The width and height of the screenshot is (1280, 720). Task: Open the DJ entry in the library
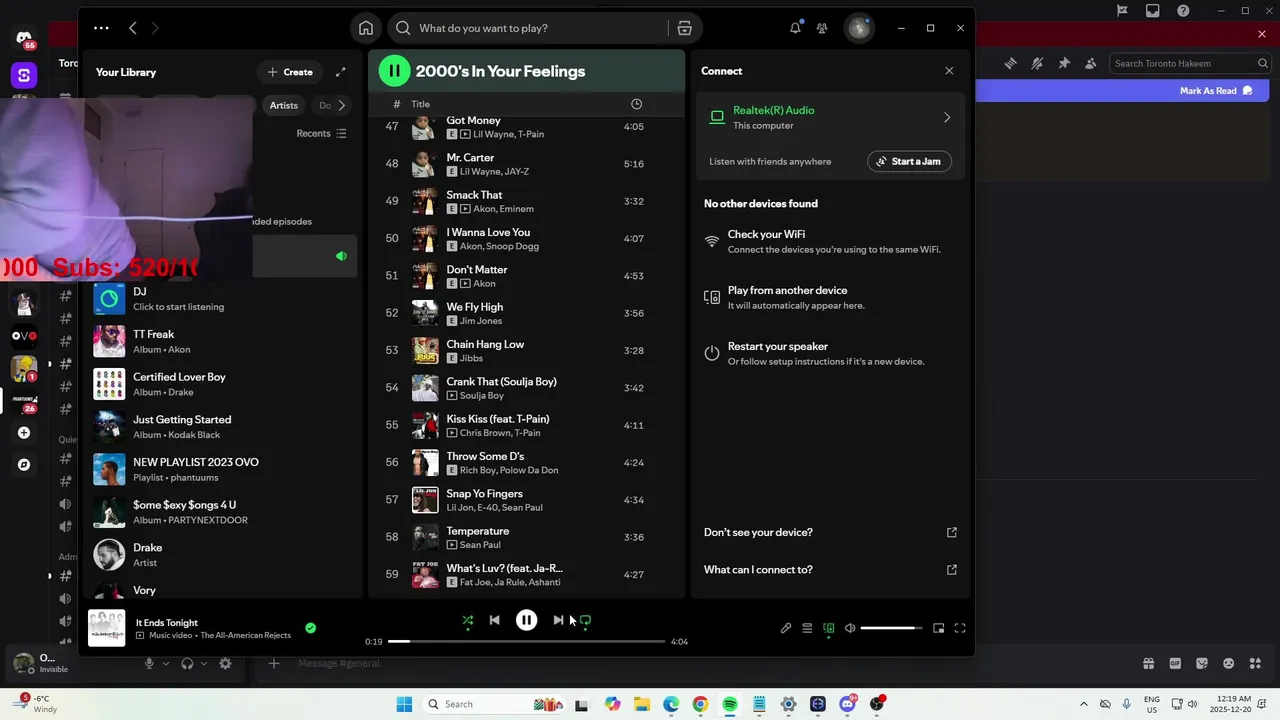pyautogui.click(x=222, y=298)
